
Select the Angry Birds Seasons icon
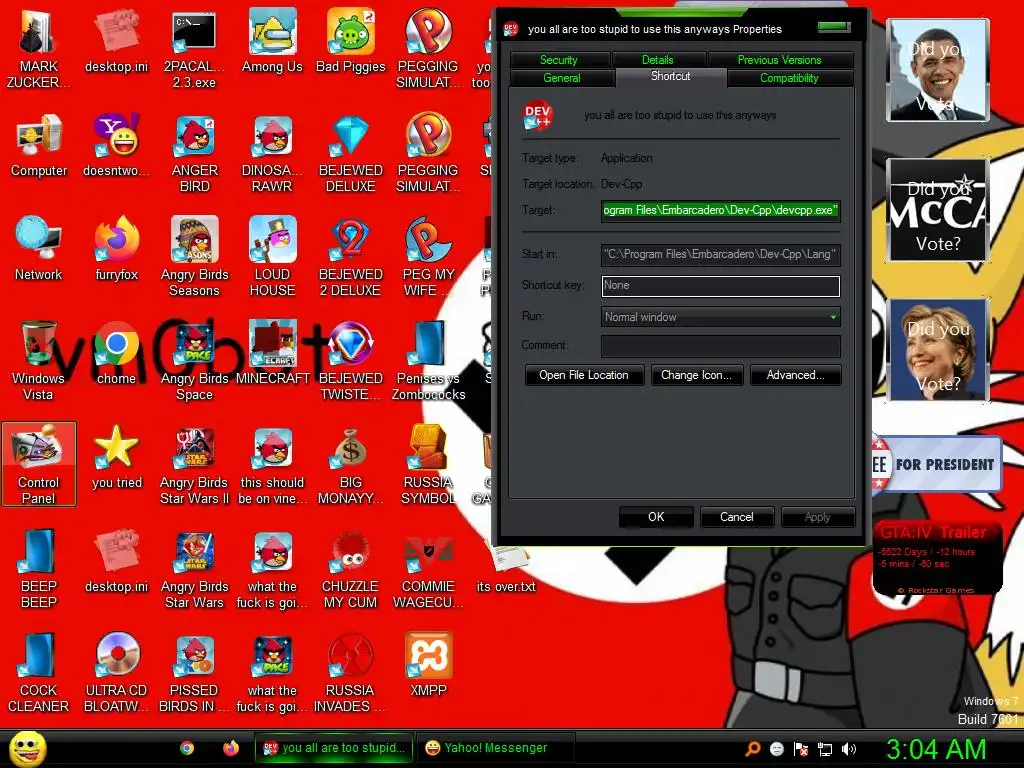click(x=194, y=257)
